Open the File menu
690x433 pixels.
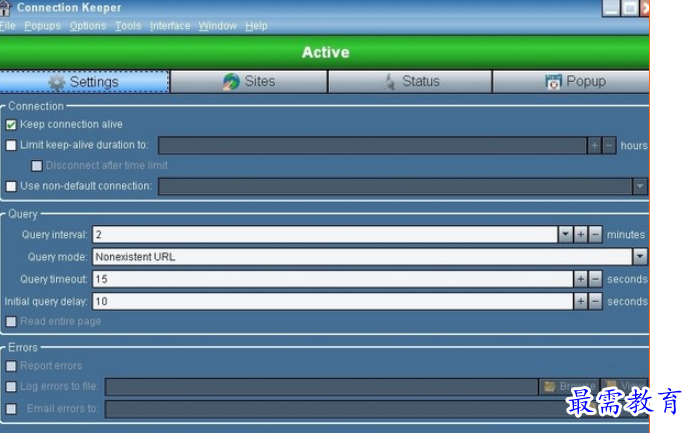[7, 26]
